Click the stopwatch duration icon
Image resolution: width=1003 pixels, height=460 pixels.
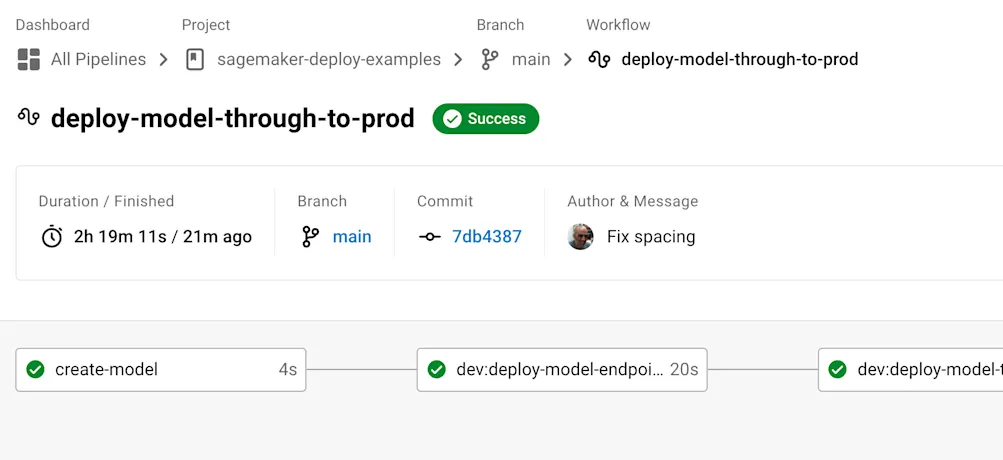[51, 237]
